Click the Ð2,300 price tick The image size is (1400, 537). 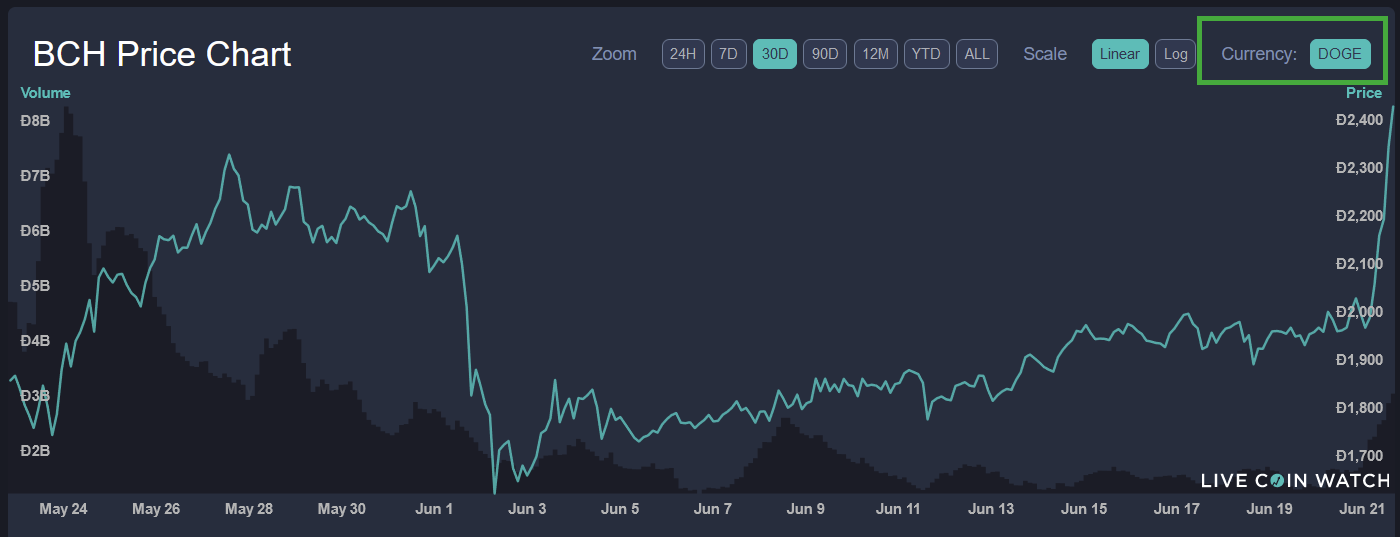1359,168
